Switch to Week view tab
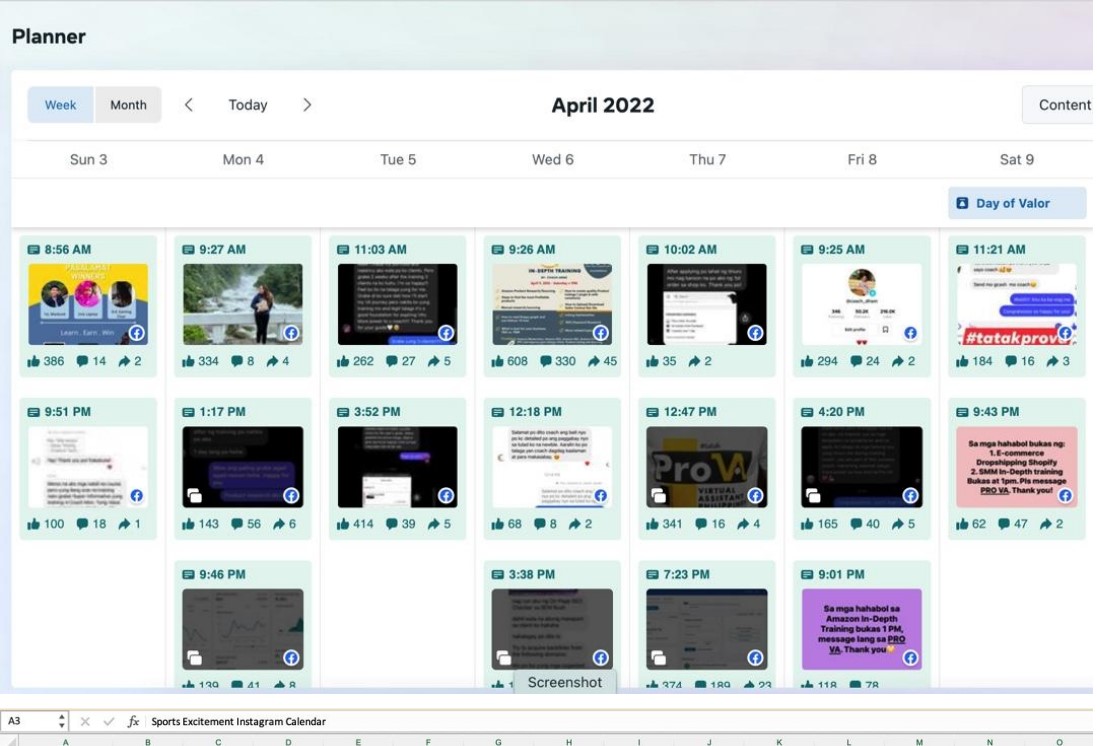 tap(60, 105)
